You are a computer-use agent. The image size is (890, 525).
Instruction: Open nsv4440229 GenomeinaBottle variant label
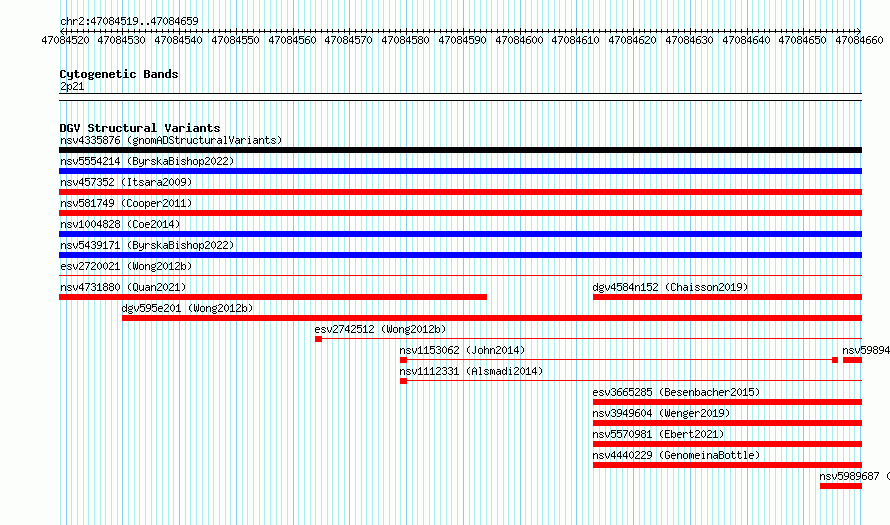[x=676, y=455]
